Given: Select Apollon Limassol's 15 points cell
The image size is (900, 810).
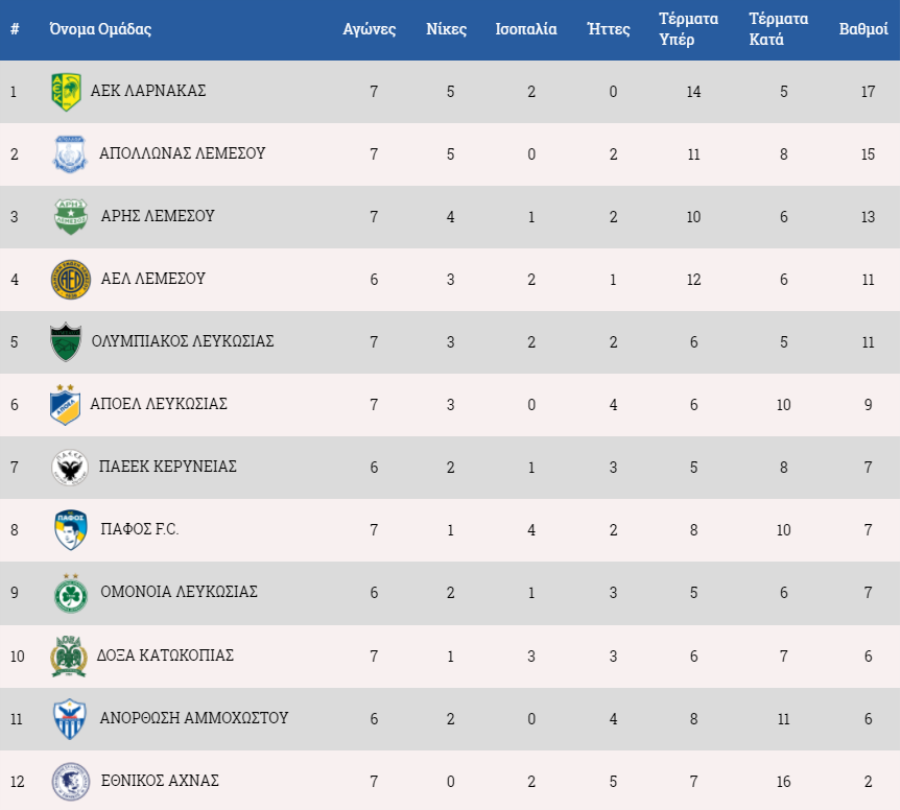Looking at the screenshot, I should pos(868,154).
